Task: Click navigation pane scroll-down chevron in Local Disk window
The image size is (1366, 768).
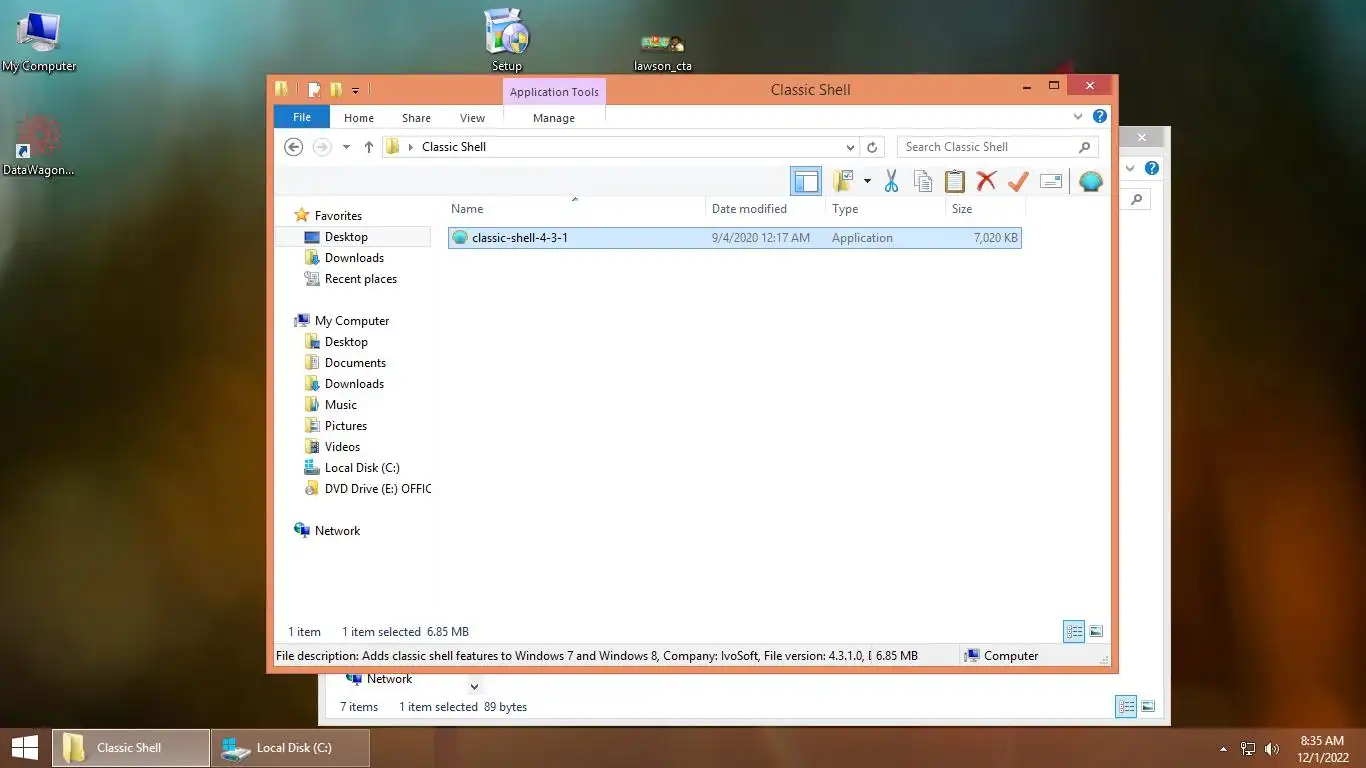Action: 475,686
